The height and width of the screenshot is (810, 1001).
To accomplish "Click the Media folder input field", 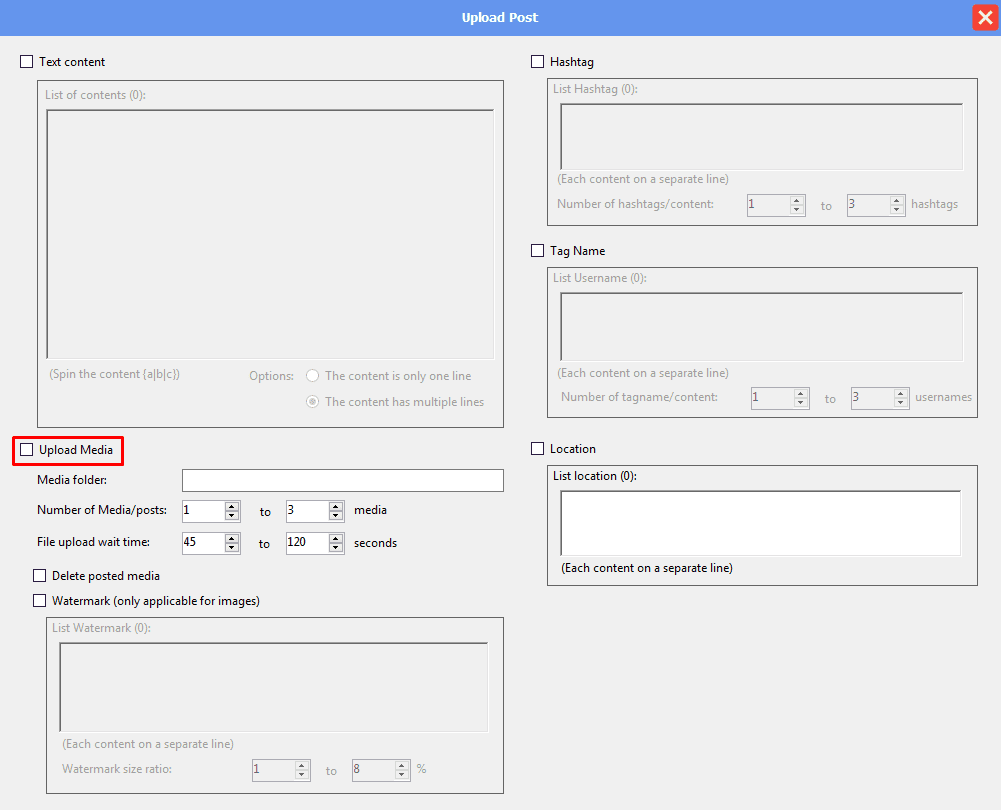I will point(342,481).
